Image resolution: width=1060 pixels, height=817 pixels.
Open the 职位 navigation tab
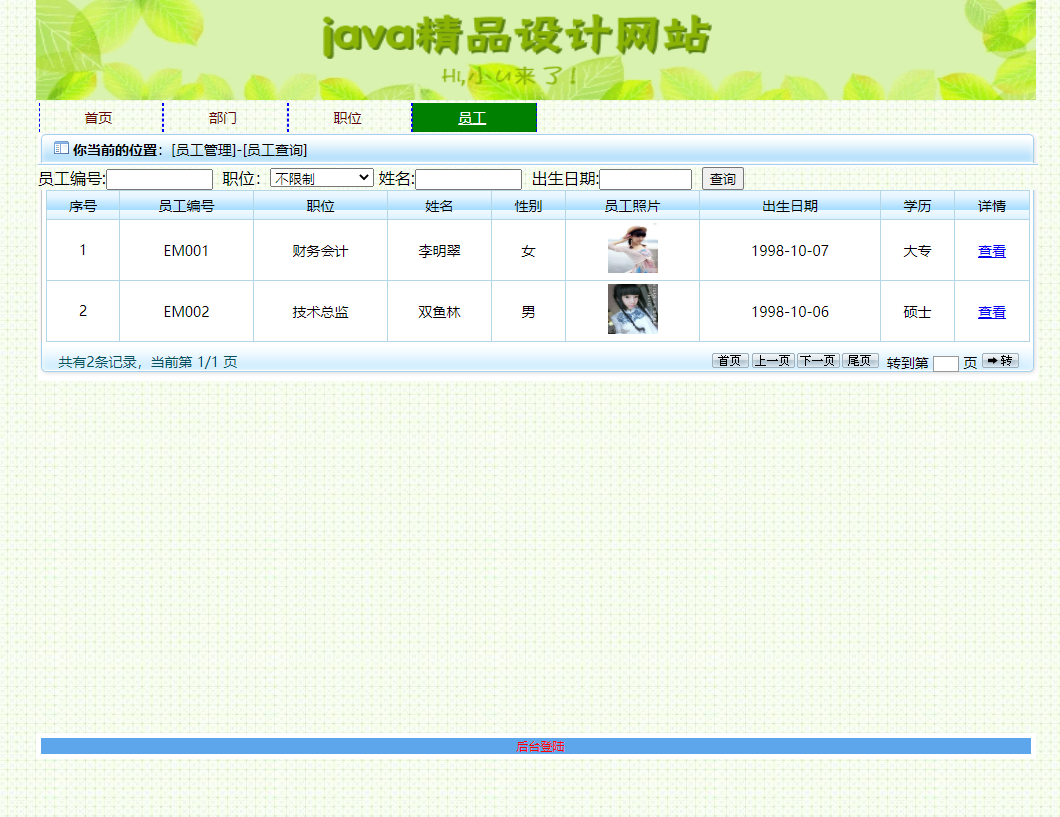pyautogui.click(x=346, y=117)
